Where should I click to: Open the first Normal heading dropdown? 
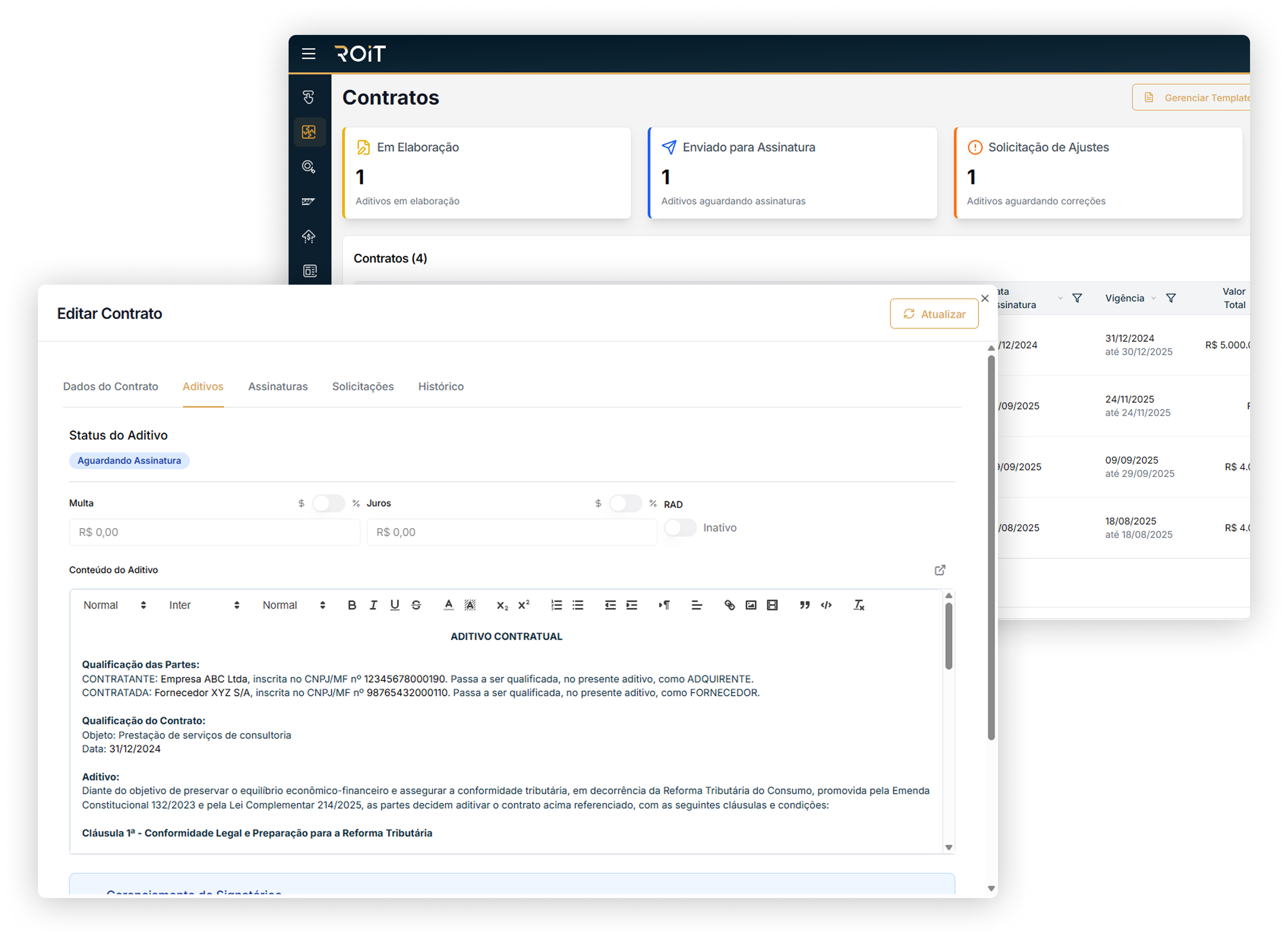coord(114,605)
